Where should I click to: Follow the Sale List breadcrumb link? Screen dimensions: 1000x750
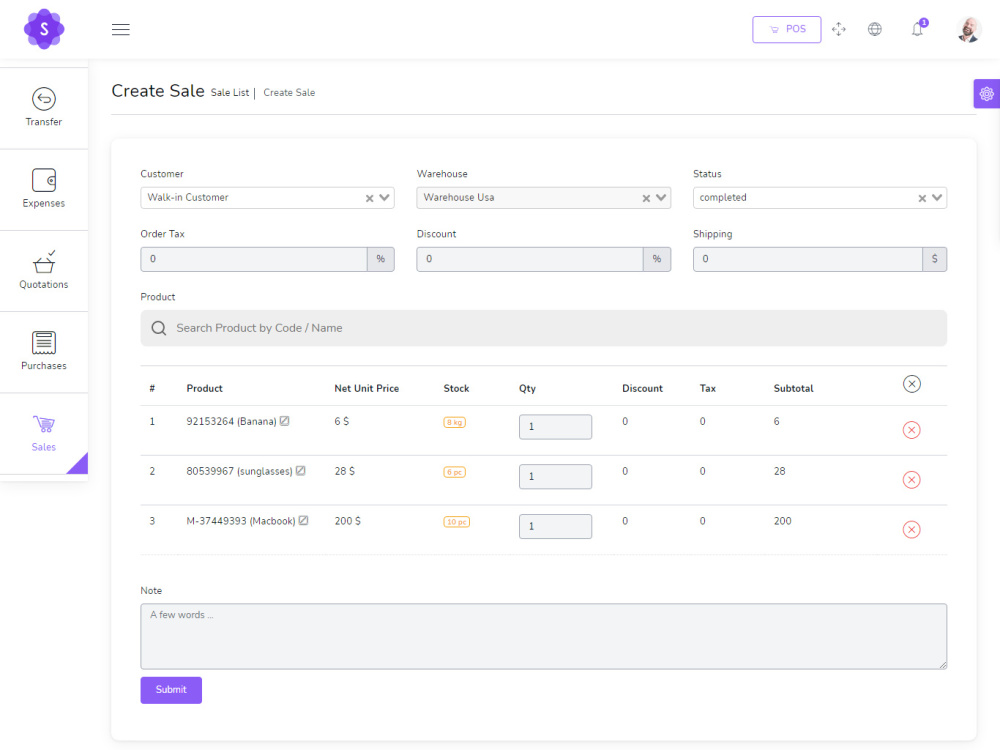pyautogui.click(x=230, y=92)
